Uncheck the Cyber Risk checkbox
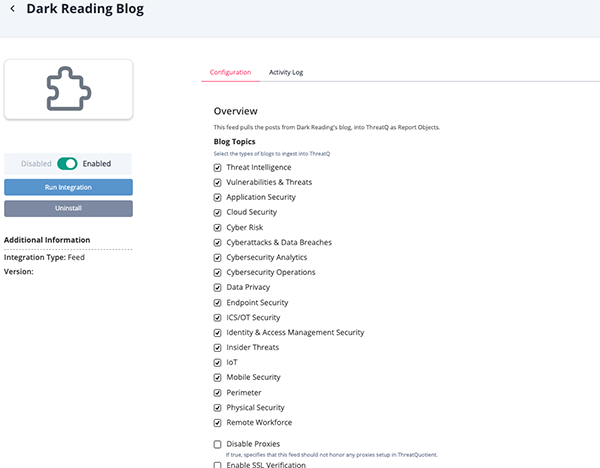 click(x=217, y=228)
